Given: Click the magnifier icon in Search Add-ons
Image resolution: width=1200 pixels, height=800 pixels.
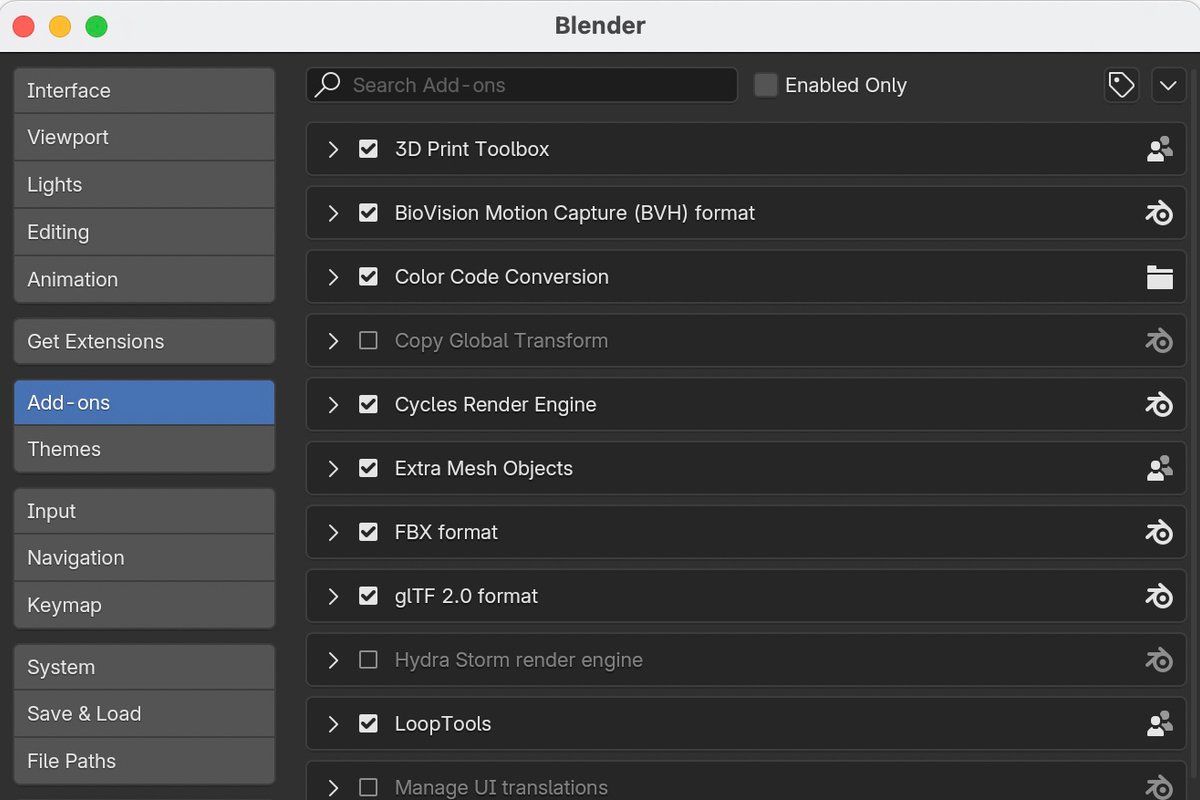Looking at the screenshot, I should coord(327,85).
